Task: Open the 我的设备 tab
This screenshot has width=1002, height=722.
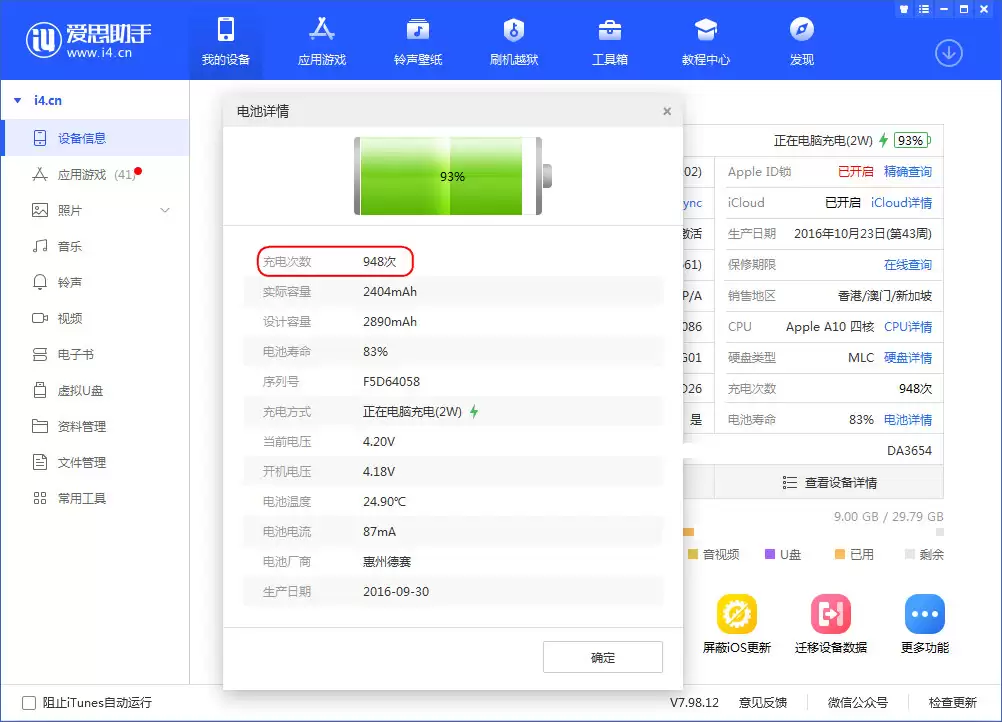Action: click(226, 41)
